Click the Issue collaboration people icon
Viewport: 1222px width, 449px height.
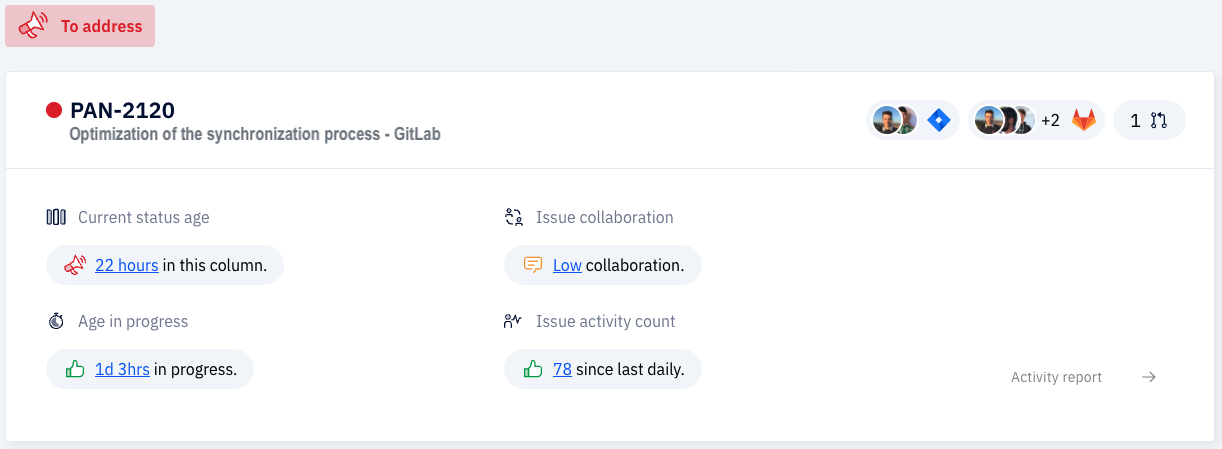click(x=514, y=217)
